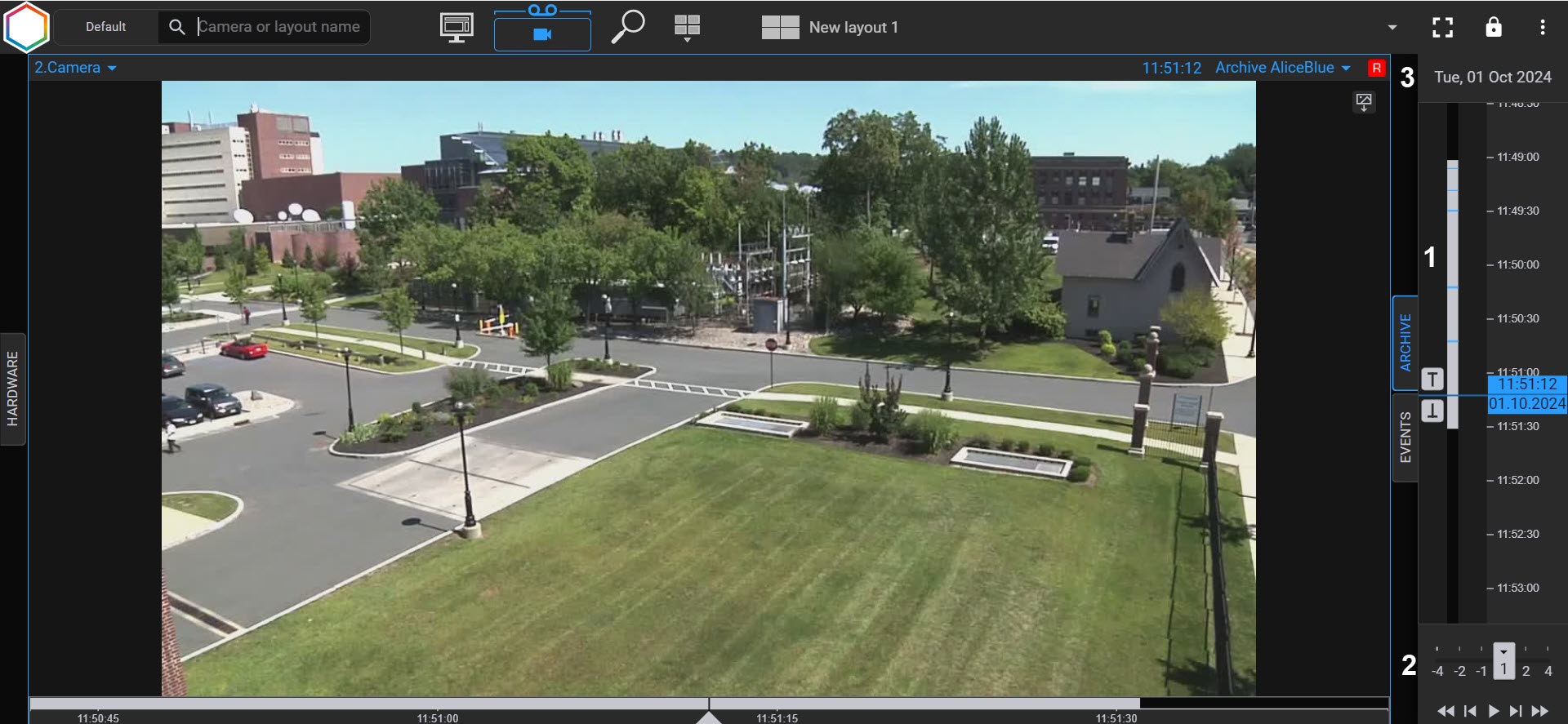Click the Default button
The height and width of the screenshot is (724, 1568).
tap(106, 27)
